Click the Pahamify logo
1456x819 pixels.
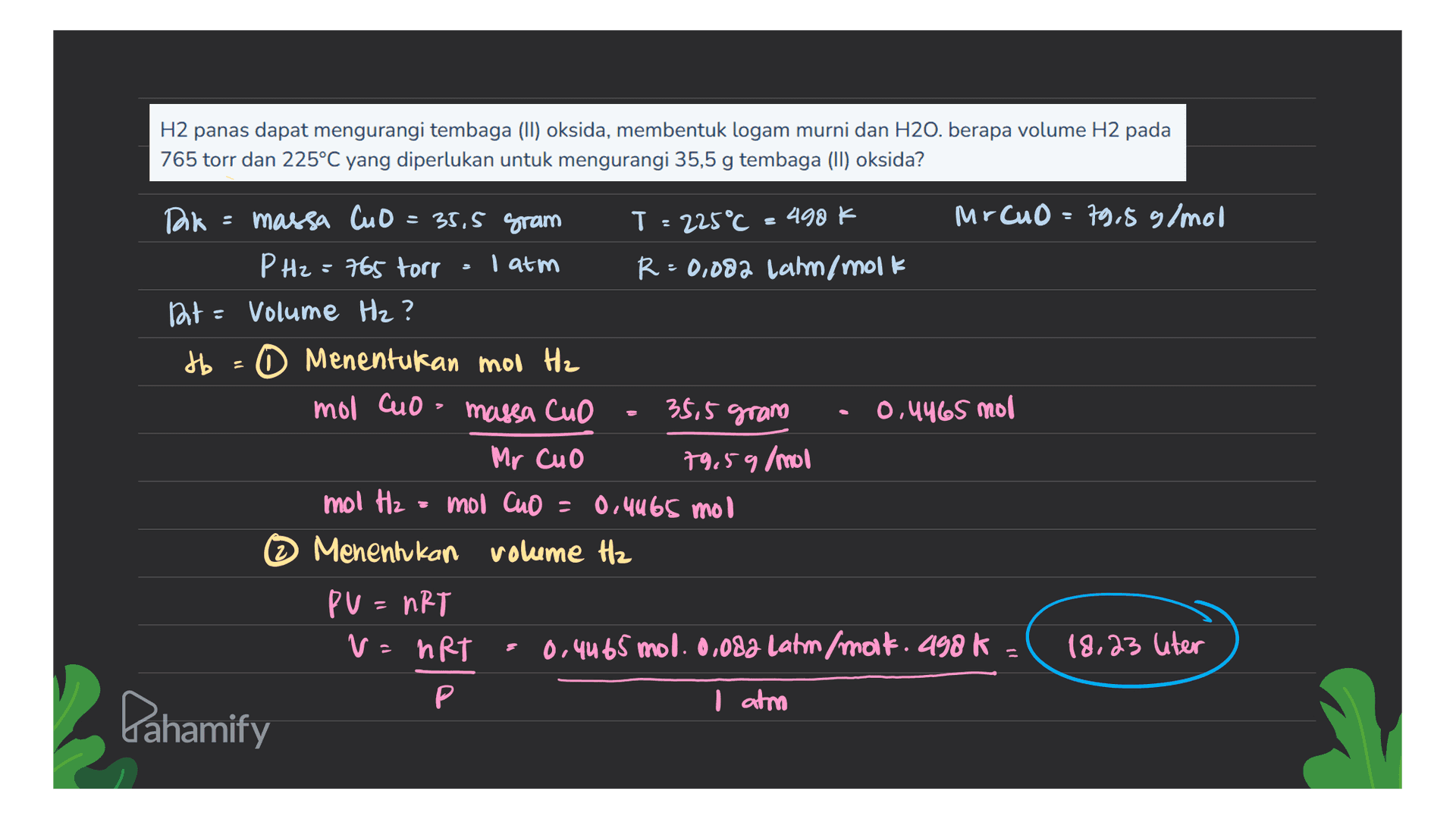(195, 719)
